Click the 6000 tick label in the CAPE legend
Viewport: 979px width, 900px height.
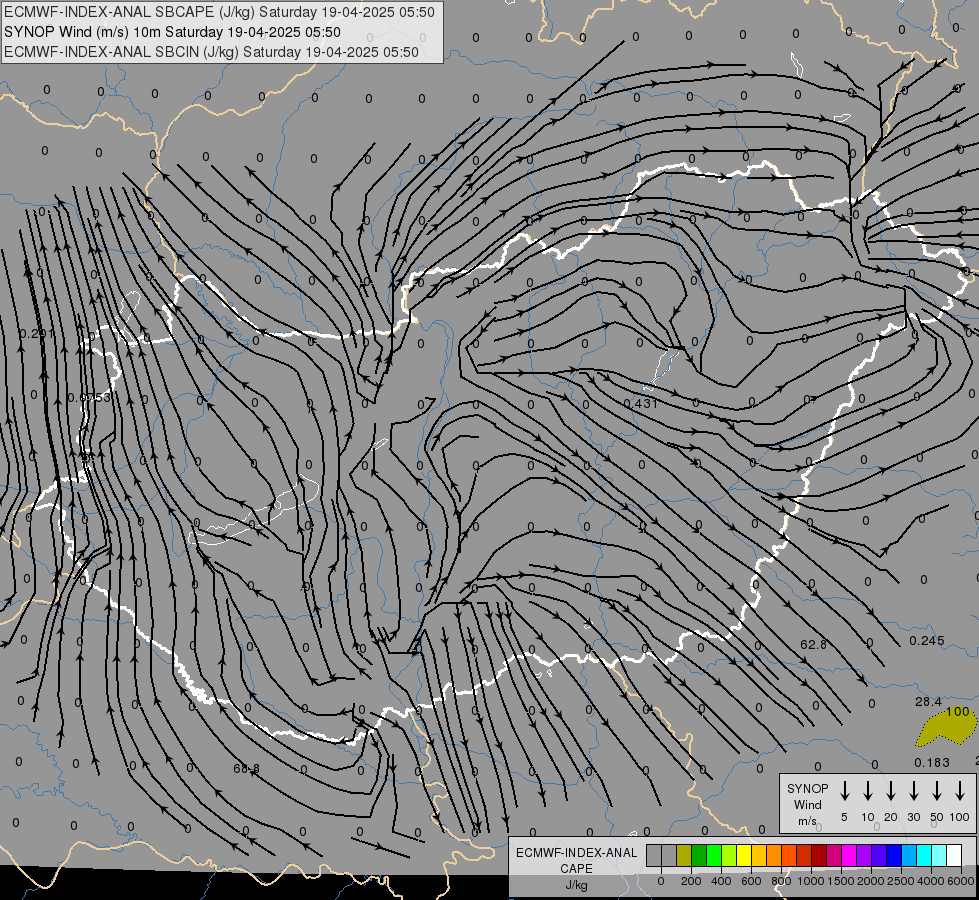click(961, 881)
